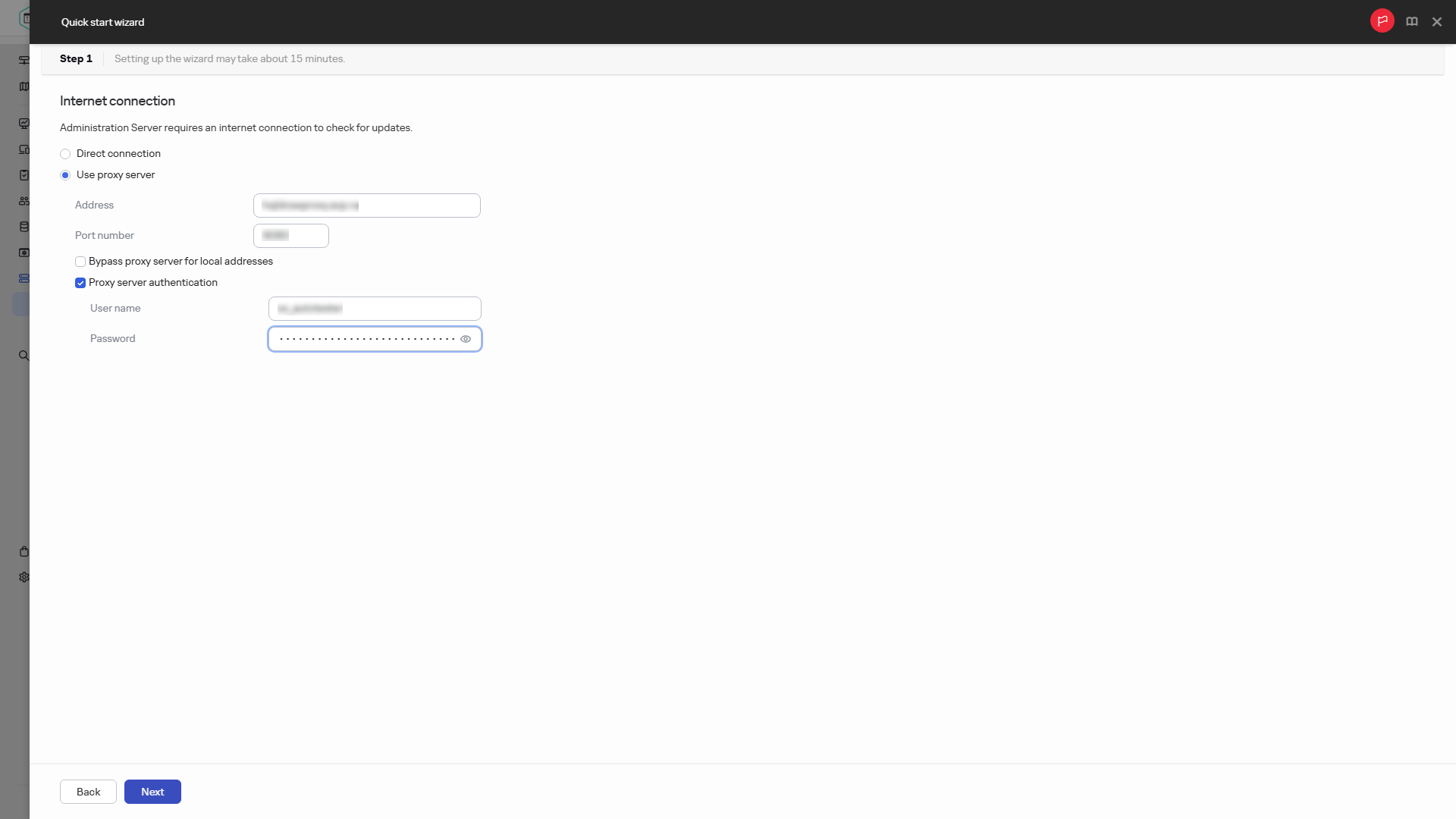Click the proxy Address field
The width and height of the screenshot is (1456, 819).
[366, 206]
